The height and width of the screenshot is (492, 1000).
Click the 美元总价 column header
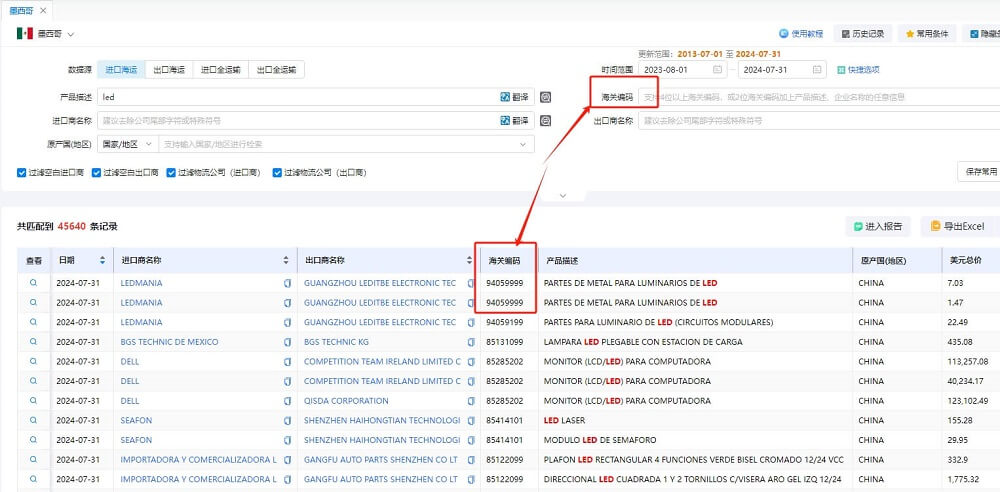point(965,260)
